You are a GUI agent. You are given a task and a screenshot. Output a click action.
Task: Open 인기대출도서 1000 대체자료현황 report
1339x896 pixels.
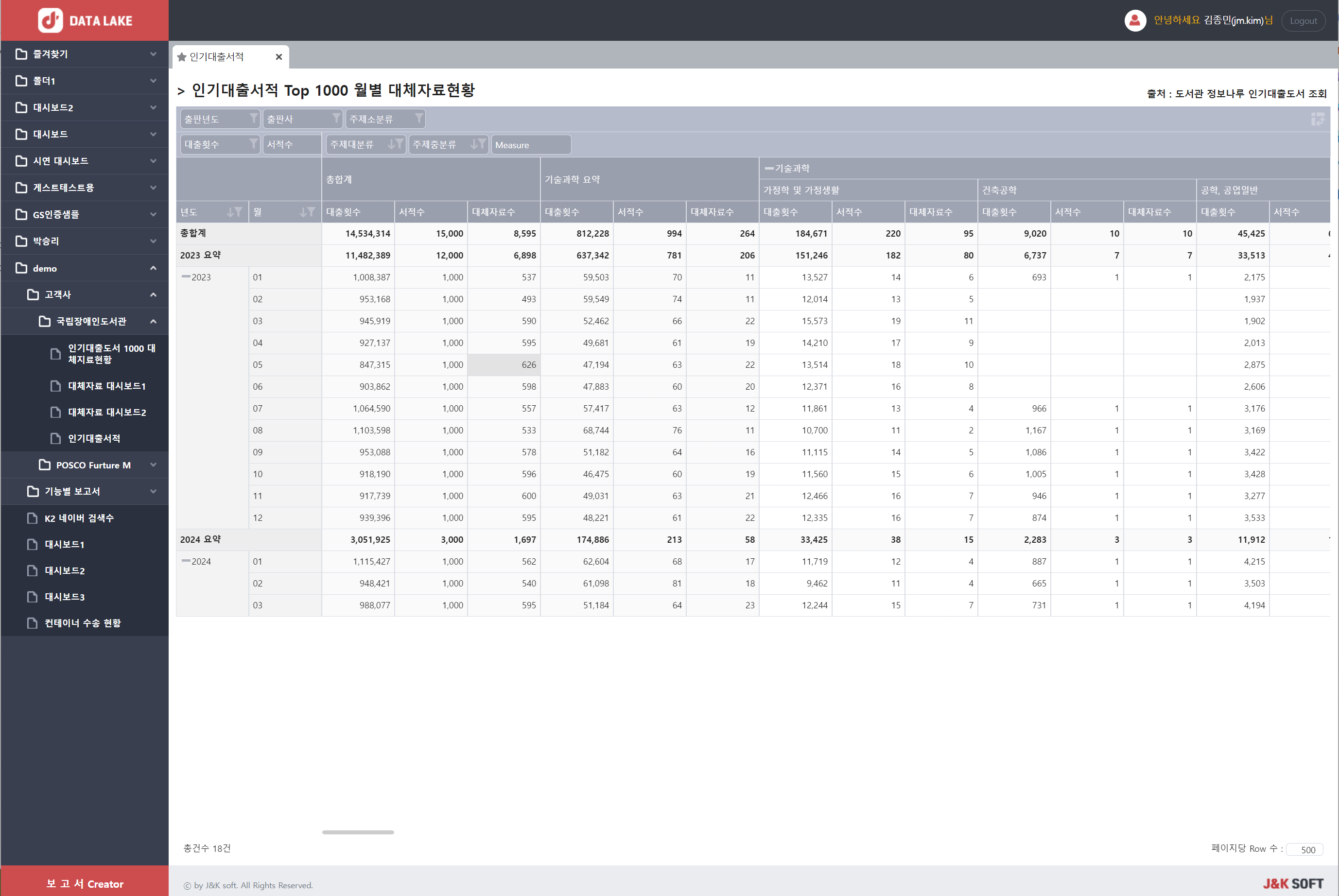tap(111, 354)
